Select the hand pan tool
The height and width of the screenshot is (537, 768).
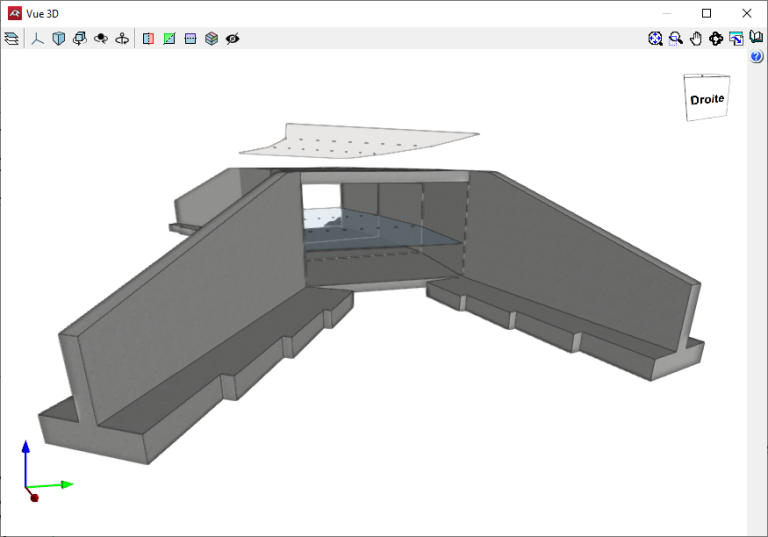click(696, 38)
